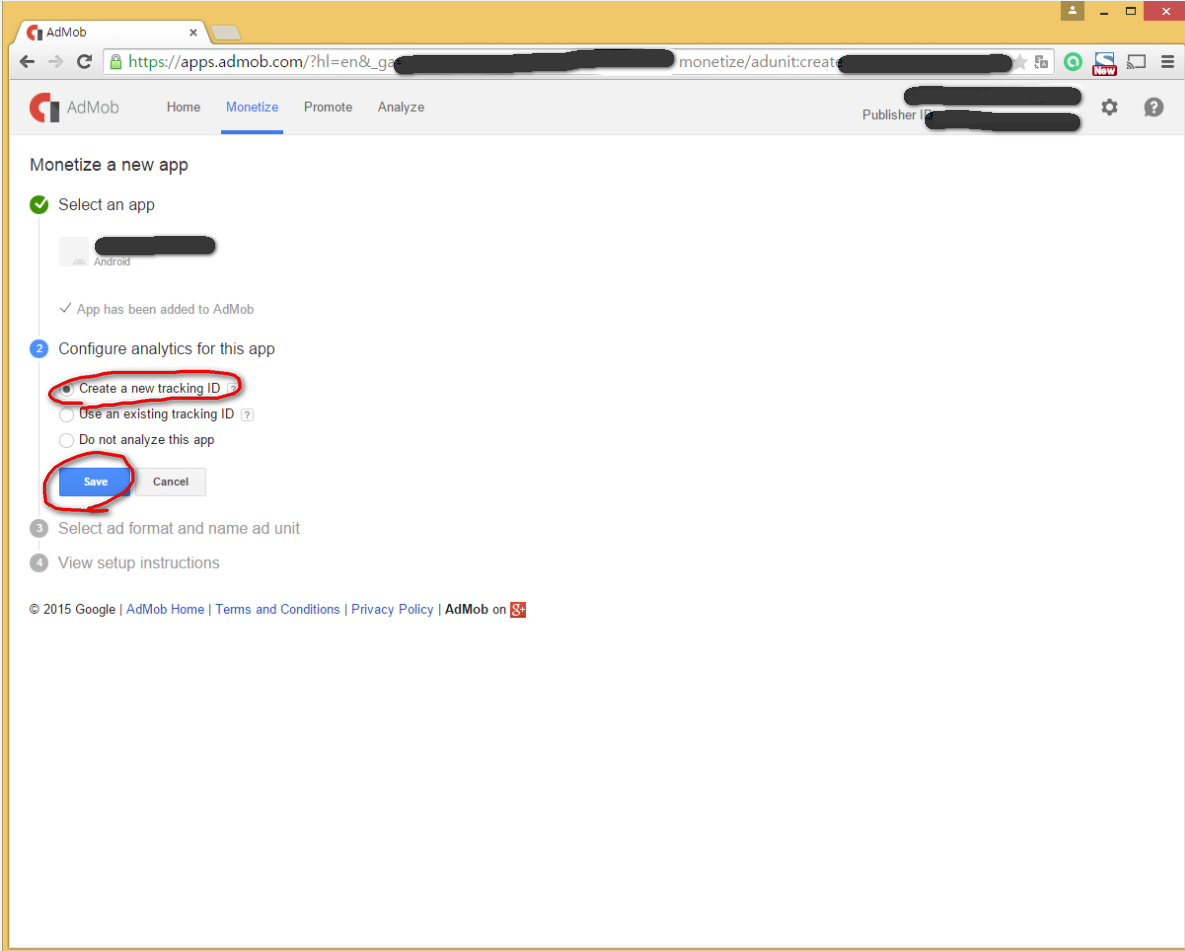The image size is (1185, 951).
Task: Click the green check beside Select an app
Action: tap(39, 205)
